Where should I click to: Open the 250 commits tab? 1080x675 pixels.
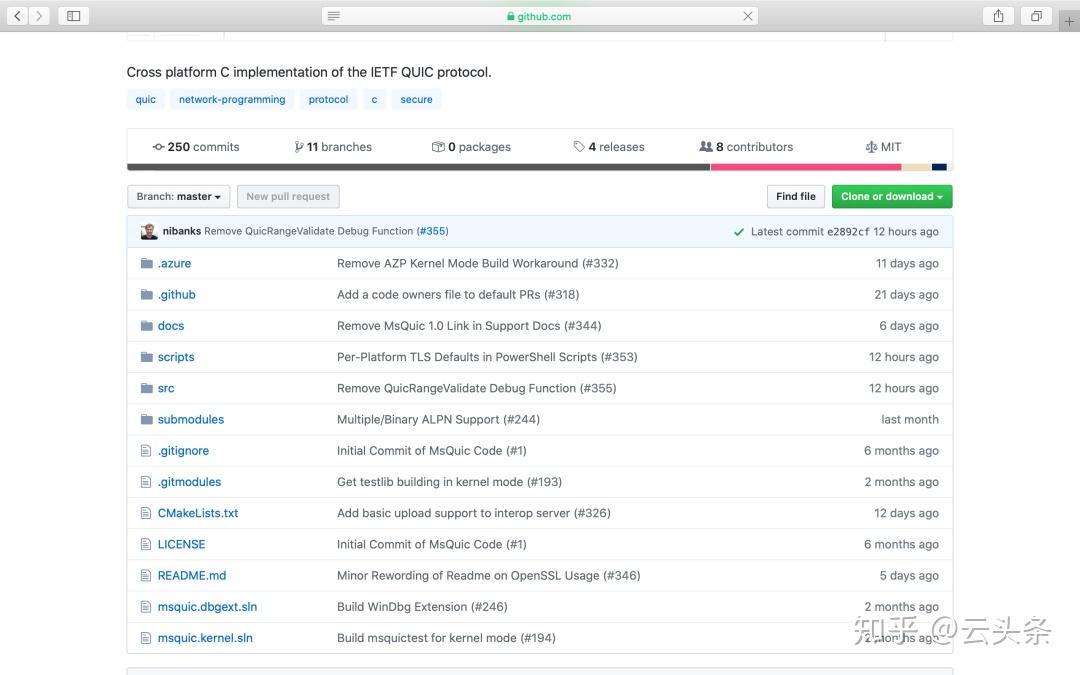[x=196, y=147]
